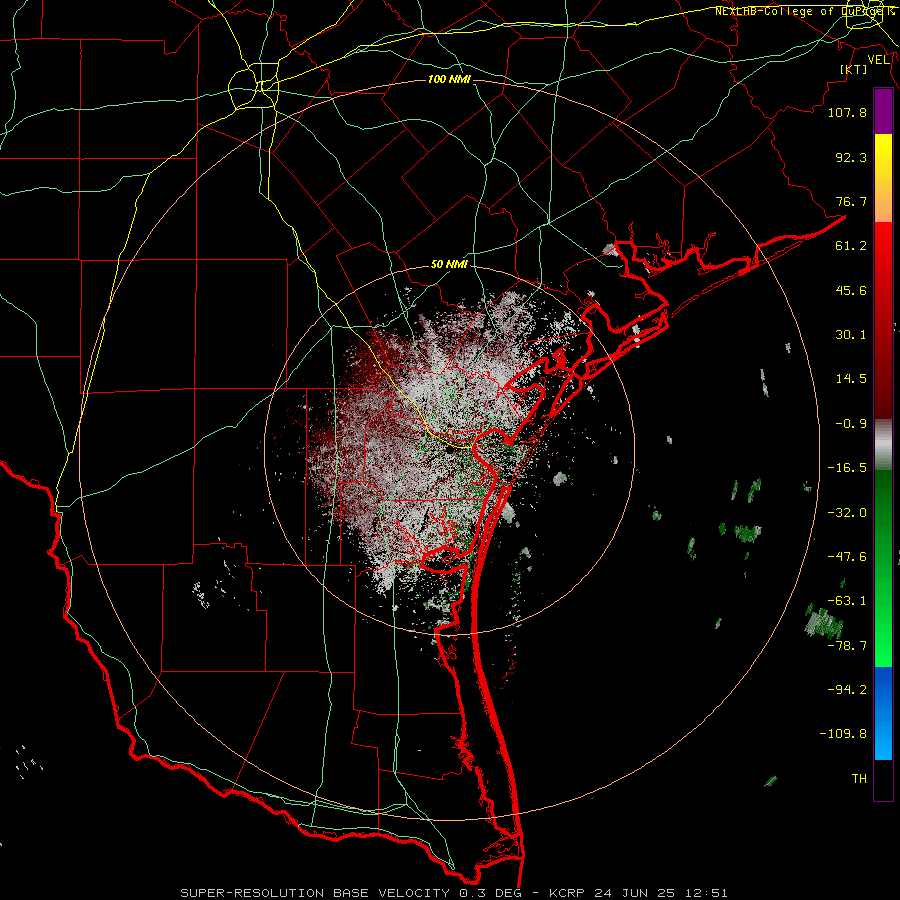The height and width of the screenshot is (900, 900).
Task: Click the -63.1 value on velocity scale
Action: point(847,601)
